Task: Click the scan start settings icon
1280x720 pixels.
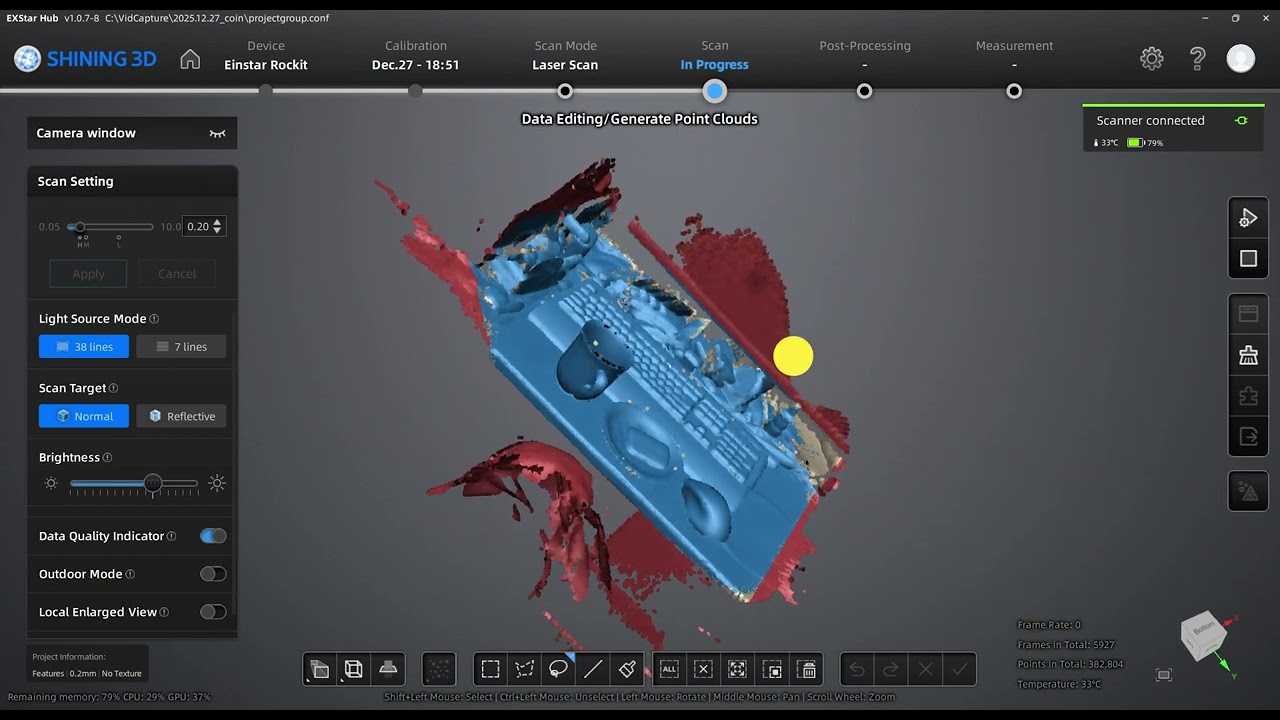Action: pos(1248,217)
